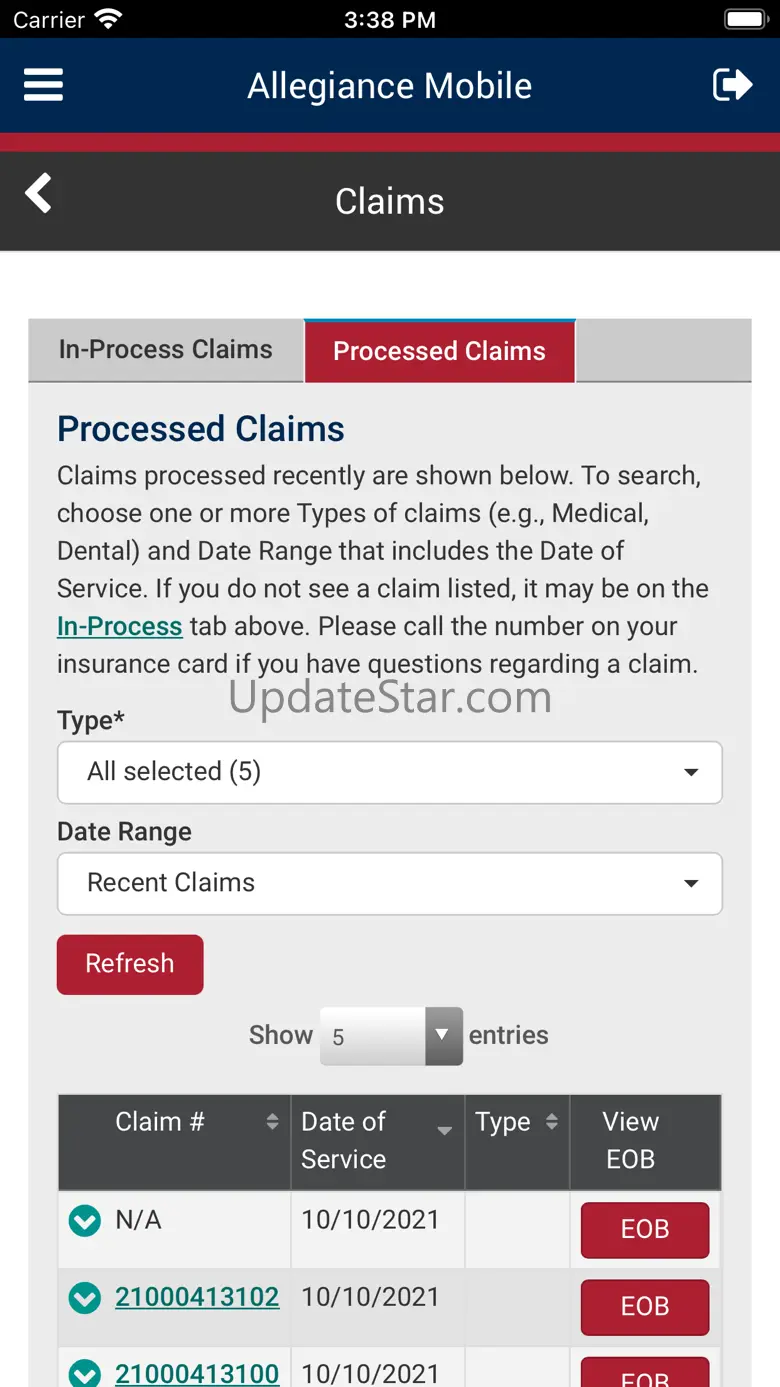Go back using the Claims back arrow
This screenshot has height=1387, width=780.
(x=39, y=194)
